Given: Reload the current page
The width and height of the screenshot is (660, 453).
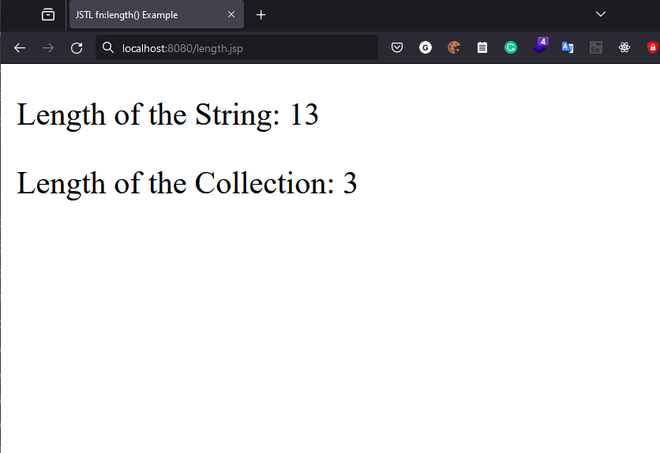Looking at the screenshot, I should (x=77, y=48).
